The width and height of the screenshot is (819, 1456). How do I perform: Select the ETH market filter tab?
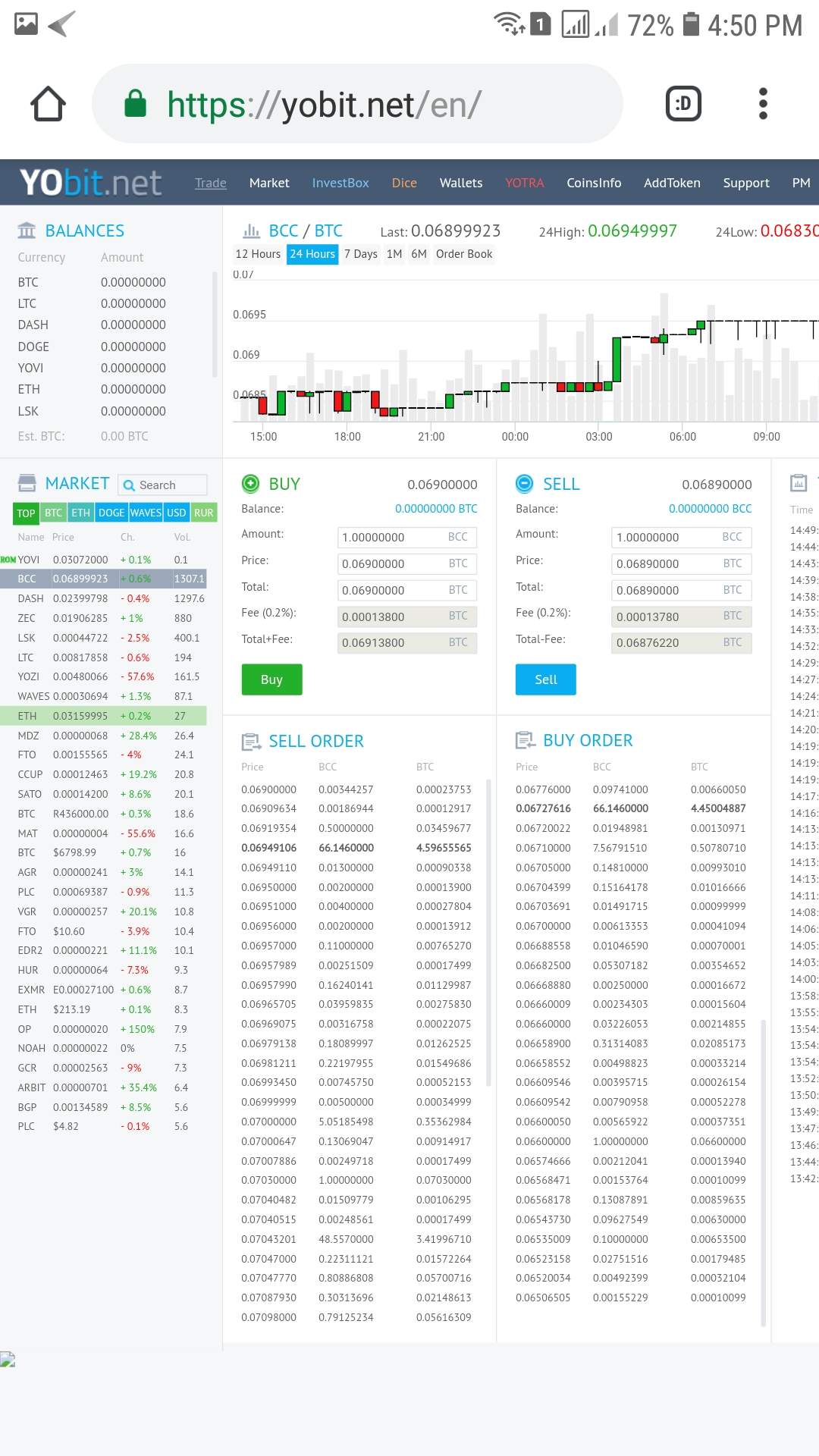click(80, 513)
